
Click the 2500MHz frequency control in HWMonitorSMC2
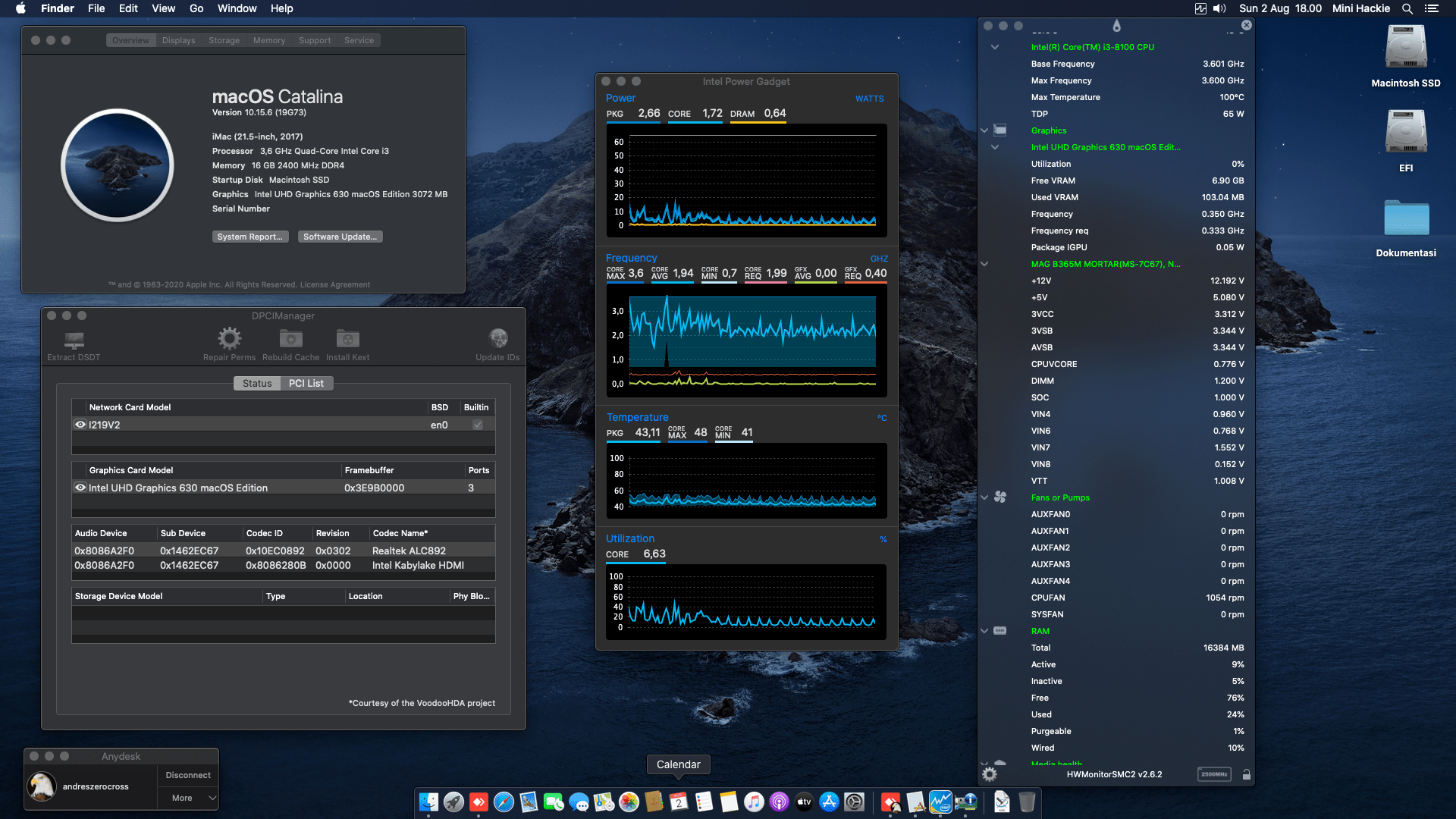pyautogui.click(x=1214, y=774)
